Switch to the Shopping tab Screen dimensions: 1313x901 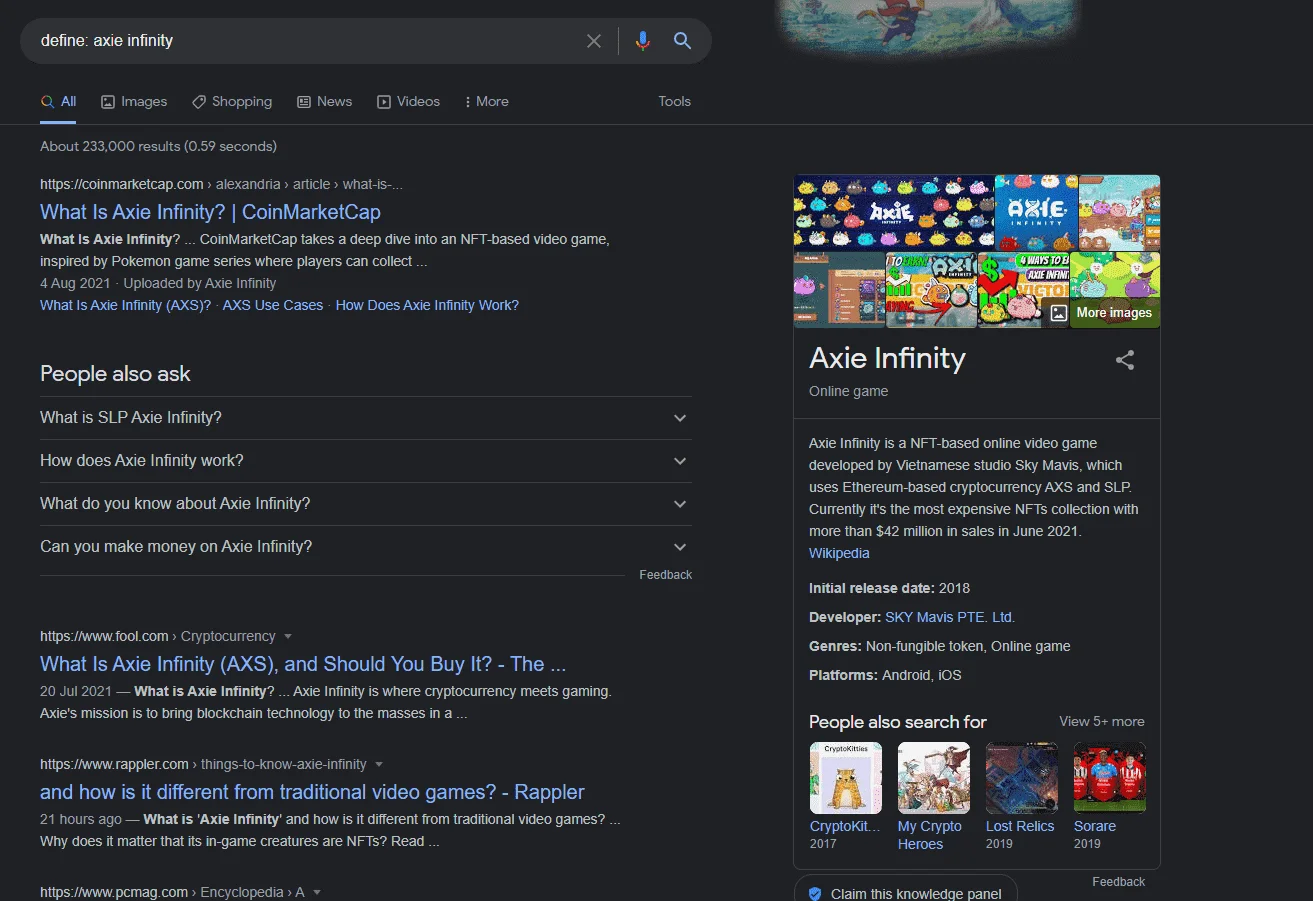point(232,102)
